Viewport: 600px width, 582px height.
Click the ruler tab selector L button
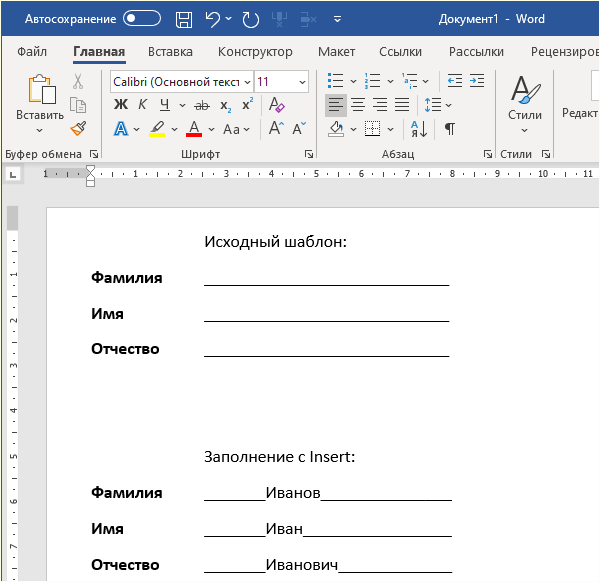pos(13,174)
